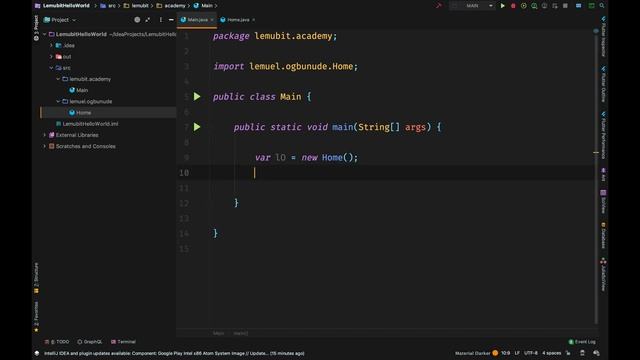Click the read-only lock icon in status bar
Image resolution: width=640 pixels, height=360 pixels.
coord(569,353)
